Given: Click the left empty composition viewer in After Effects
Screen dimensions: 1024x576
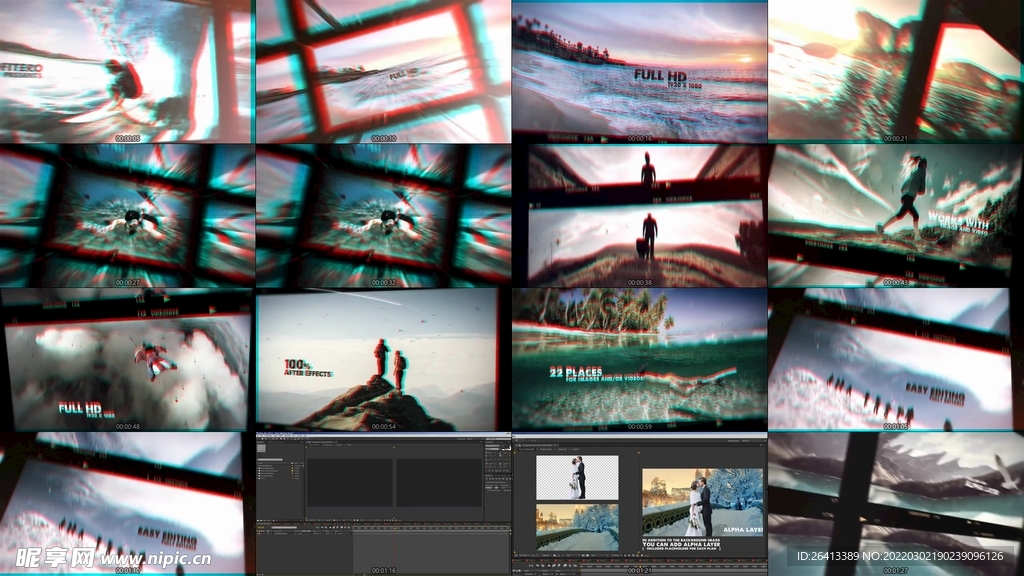Looking at the screenshot, I should (x=349, y=482).
